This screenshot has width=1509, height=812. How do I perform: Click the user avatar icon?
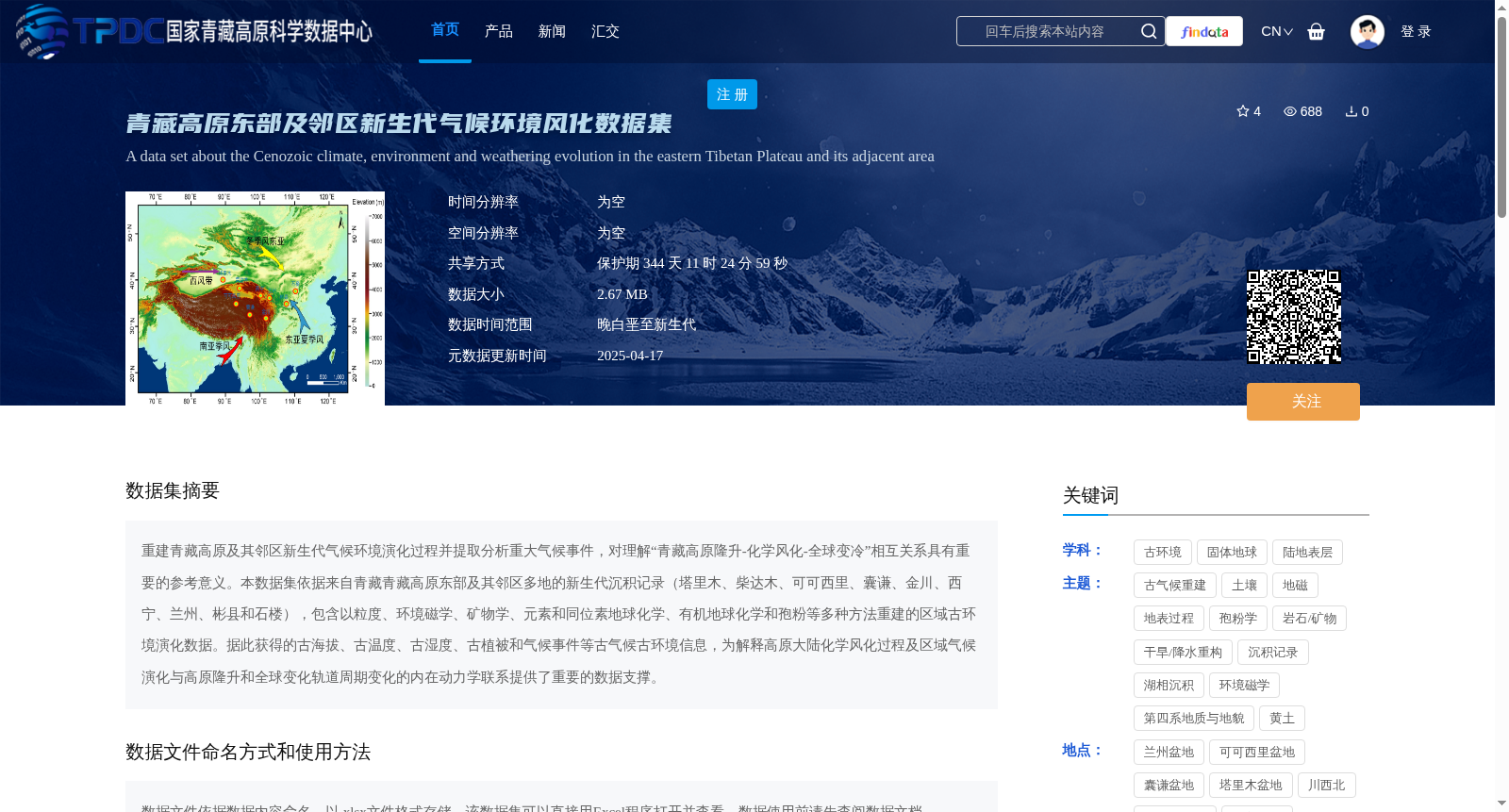point(1368,31)
